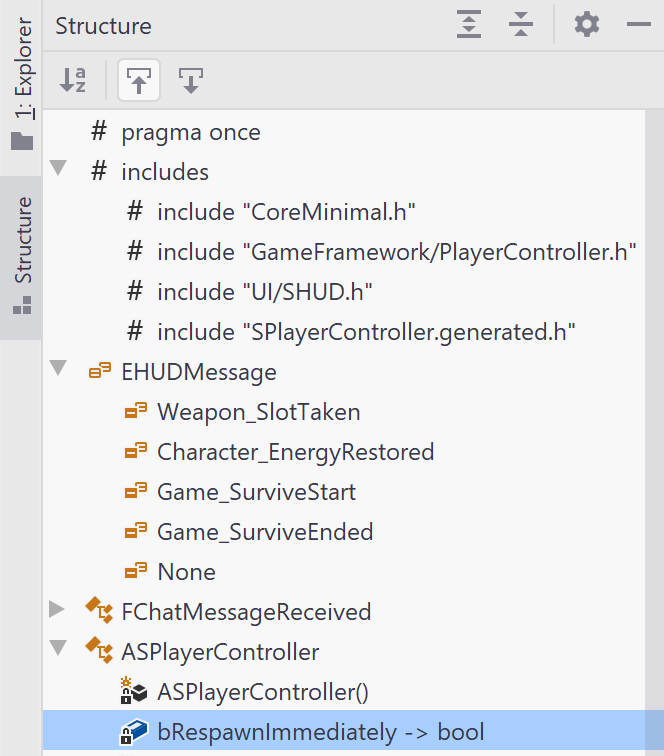Toggle Sort Alphabetically in Structure toolbar
Screen dimensions: 664x756
pos(73,81)
